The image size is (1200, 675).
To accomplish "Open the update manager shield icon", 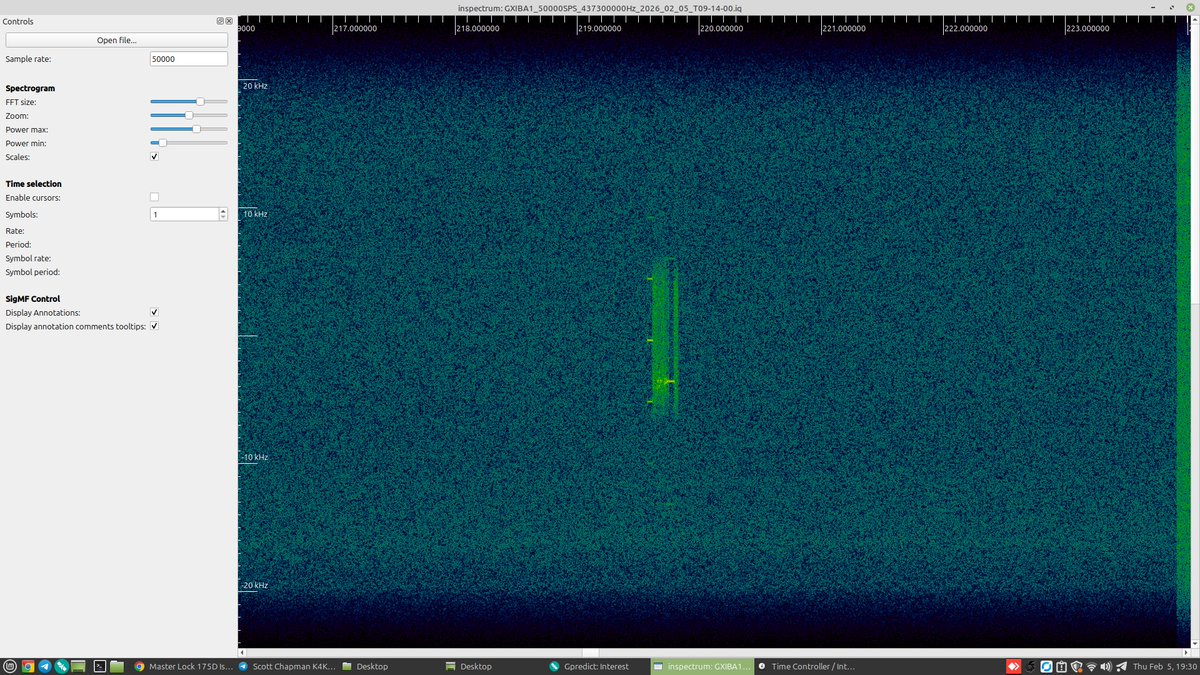I will click(1076, 666).
